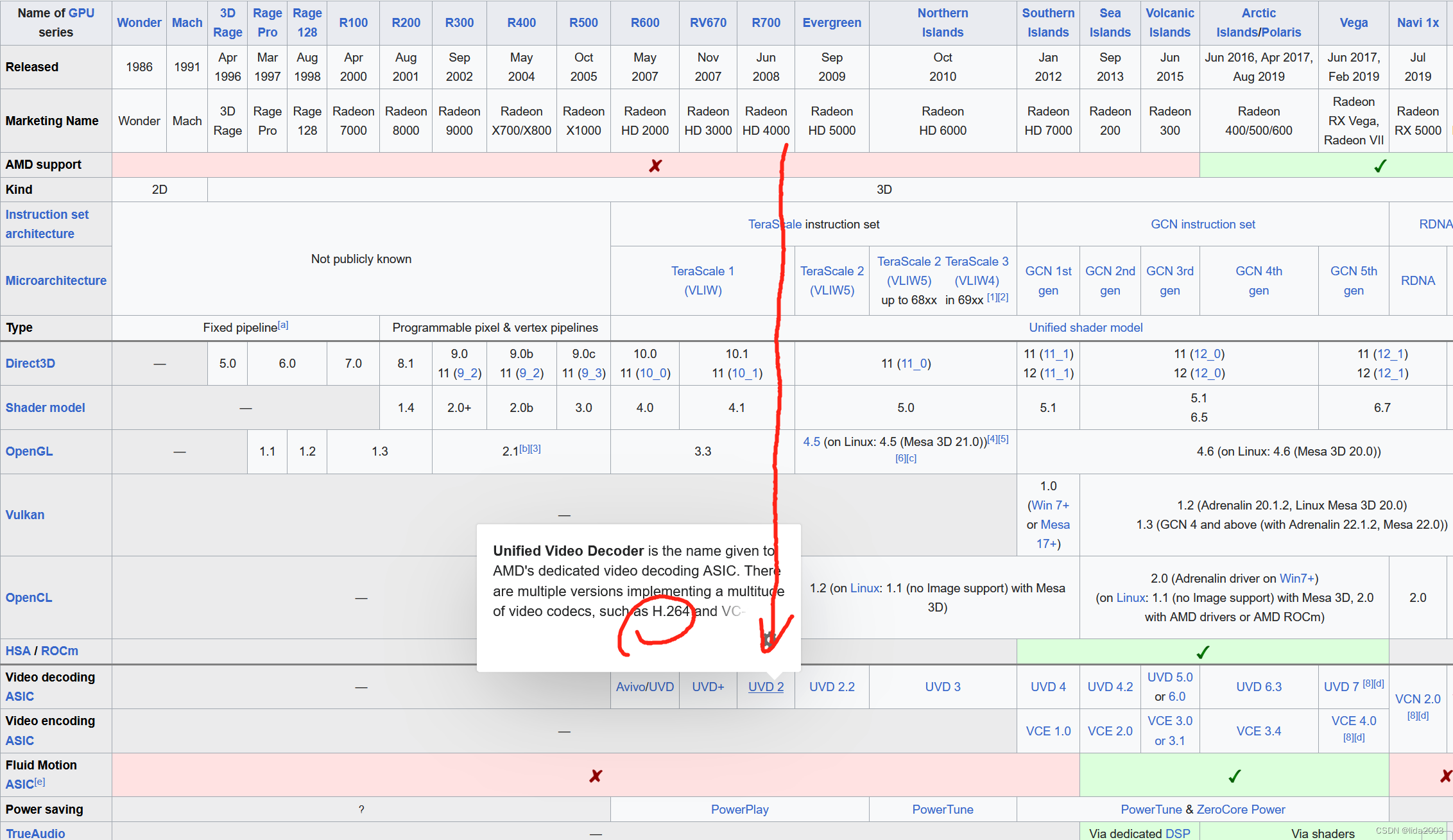
Task: Click the Shader model link
Action: point(45,407)
